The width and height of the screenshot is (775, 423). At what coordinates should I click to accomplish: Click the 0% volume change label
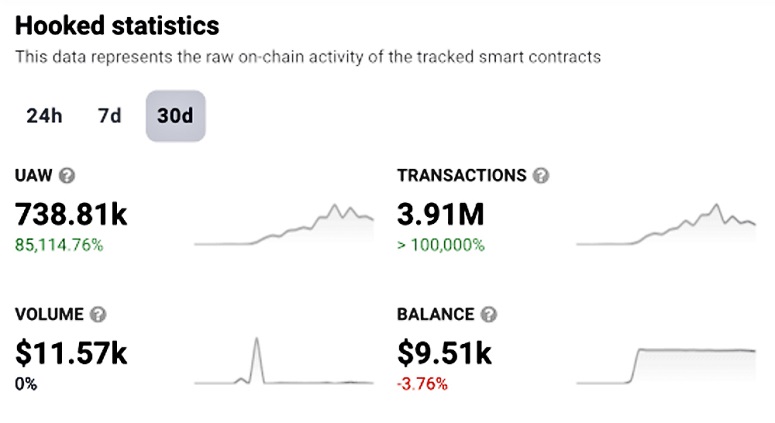(26, 384)
